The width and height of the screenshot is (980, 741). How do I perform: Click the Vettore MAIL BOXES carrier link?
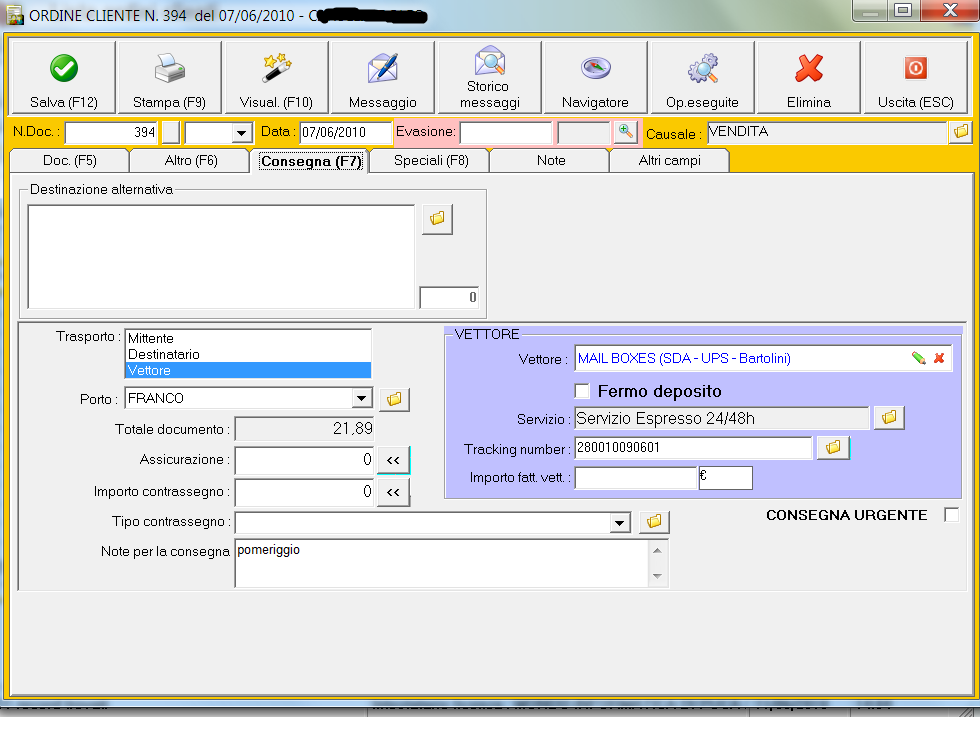point(684,358)
